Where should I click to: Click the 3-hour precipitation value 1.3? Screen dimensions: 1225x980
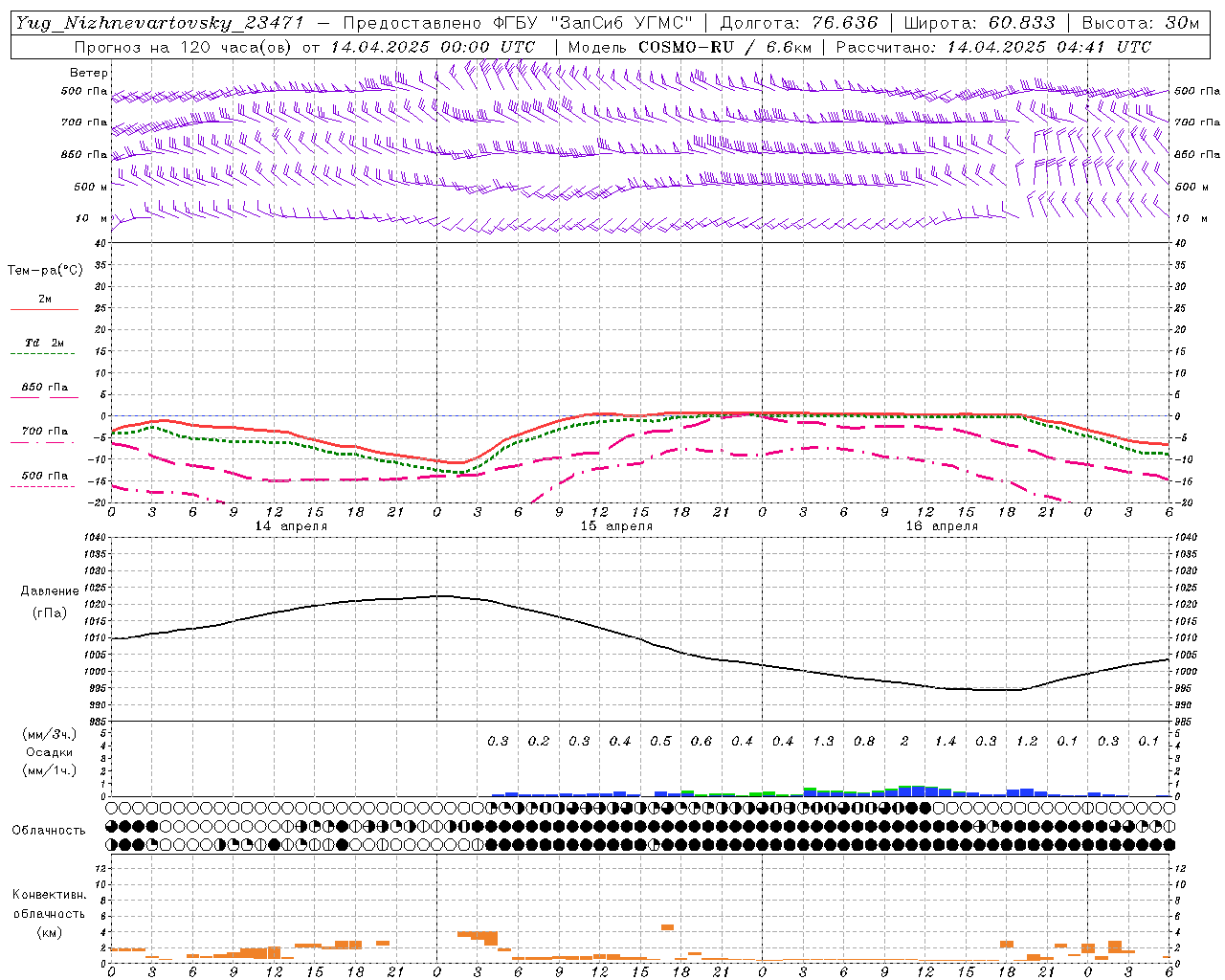[823, 742]
